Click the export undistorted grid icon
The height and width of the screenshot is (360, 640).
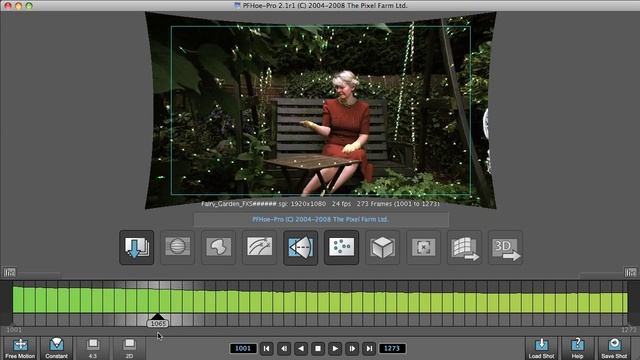click(464, 247)
